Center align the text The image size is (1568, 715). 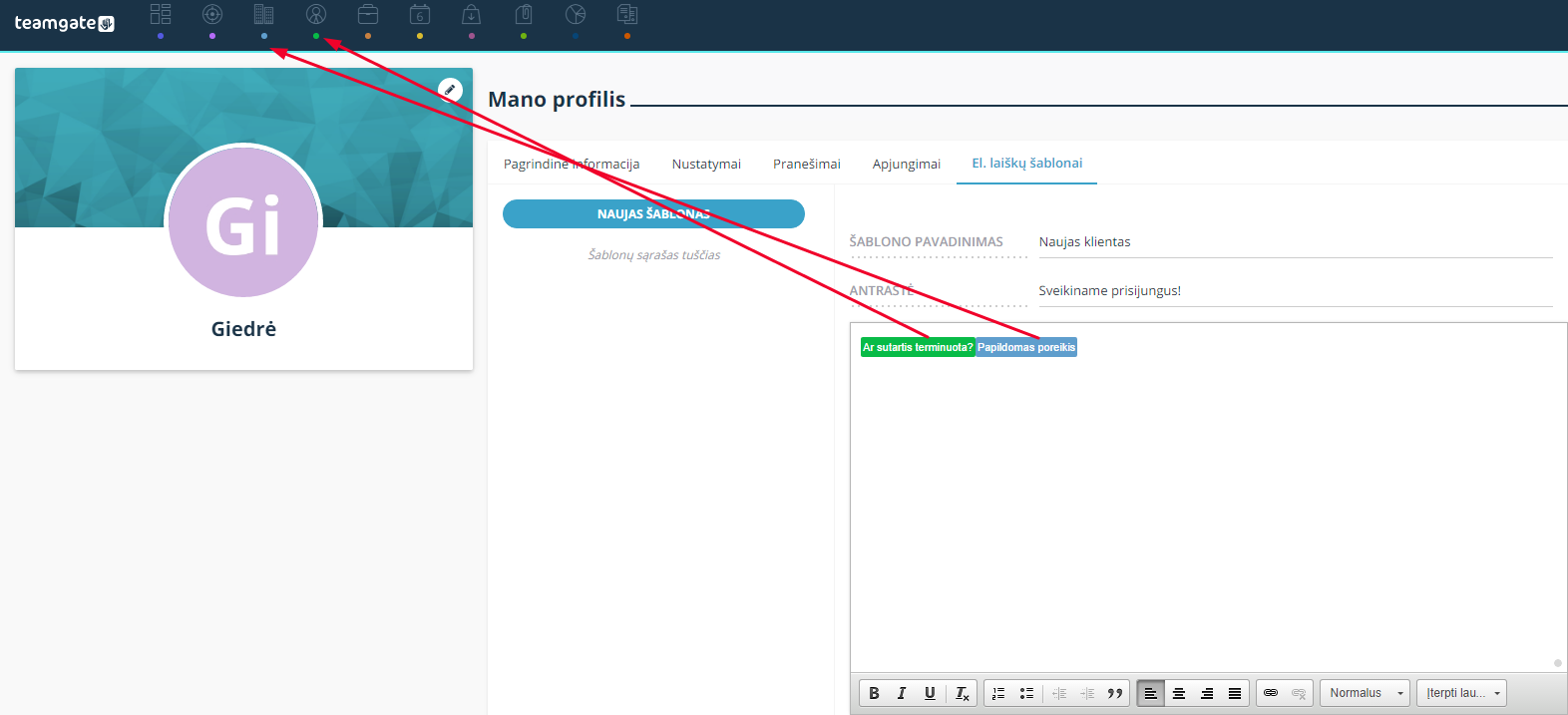(1179, 693)
